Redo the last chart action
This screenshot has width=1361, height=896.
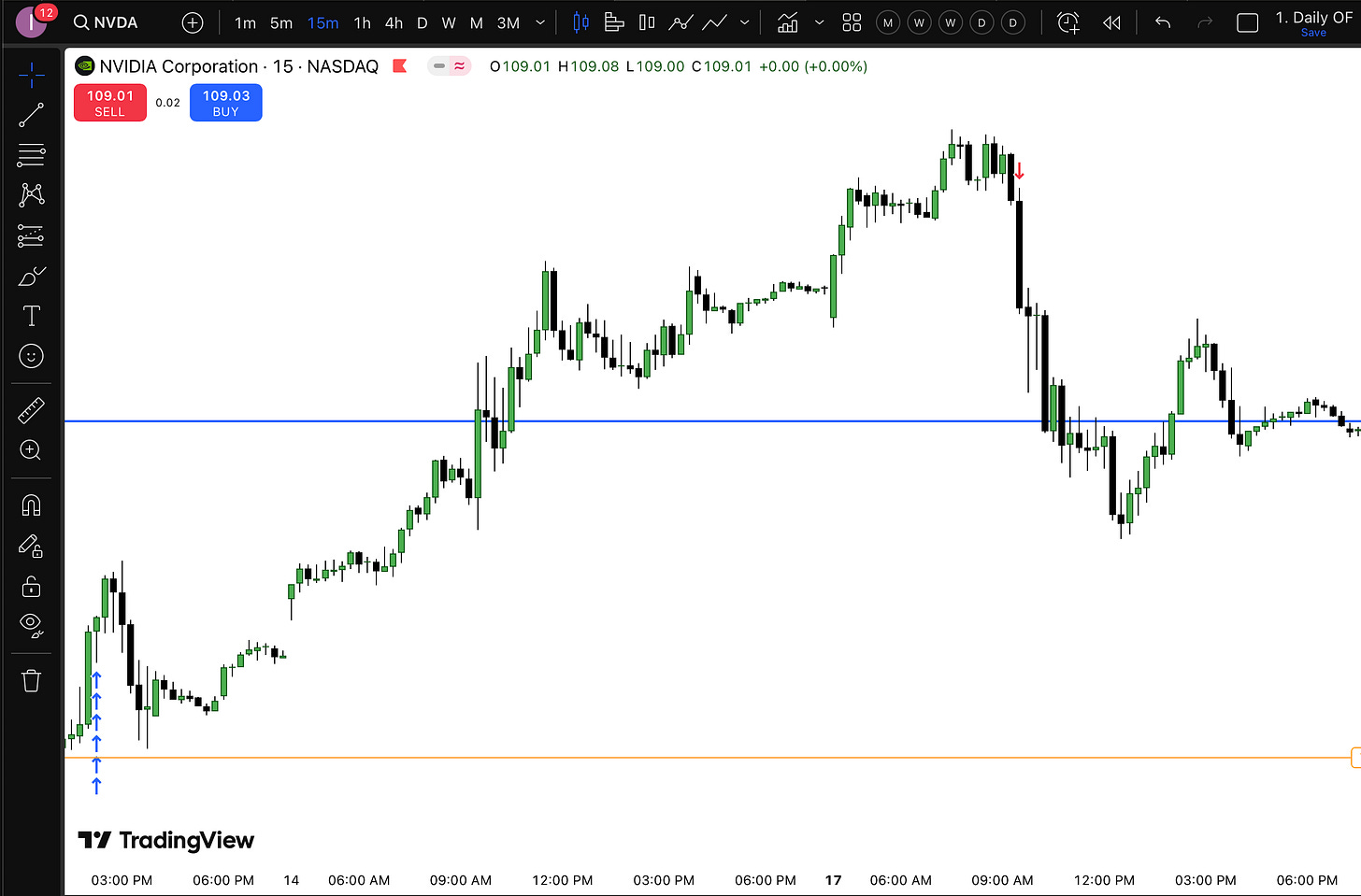pyautogui.click(x=1205, y=22)
